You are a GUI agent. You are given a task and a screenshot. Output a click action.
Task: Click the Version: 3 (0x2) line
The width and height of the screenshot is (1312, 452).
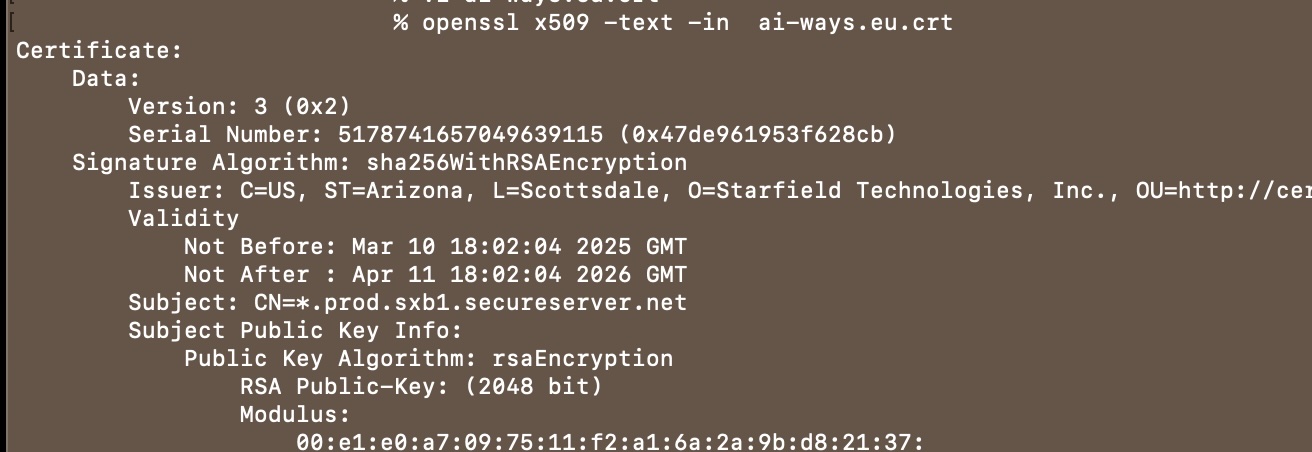239,106
